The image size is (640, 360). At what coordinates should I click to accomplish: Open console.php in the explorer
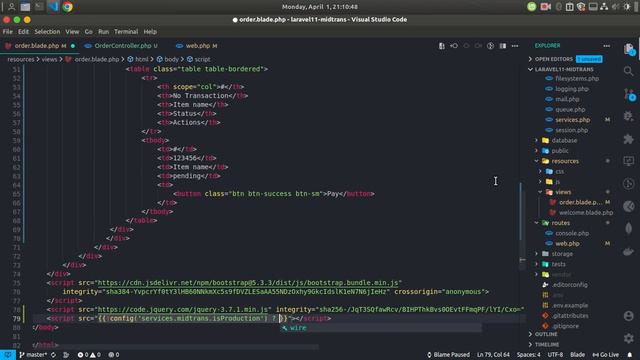572,233
